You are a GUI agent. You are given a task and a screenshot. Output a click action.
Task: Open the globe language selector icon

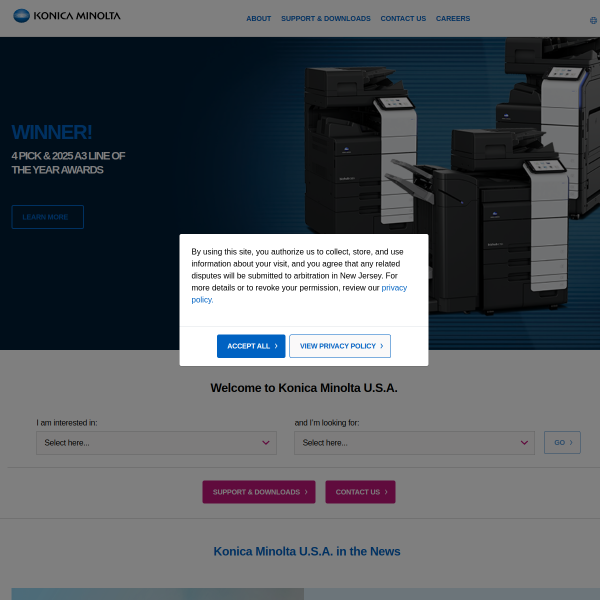(x=593, y=20)
